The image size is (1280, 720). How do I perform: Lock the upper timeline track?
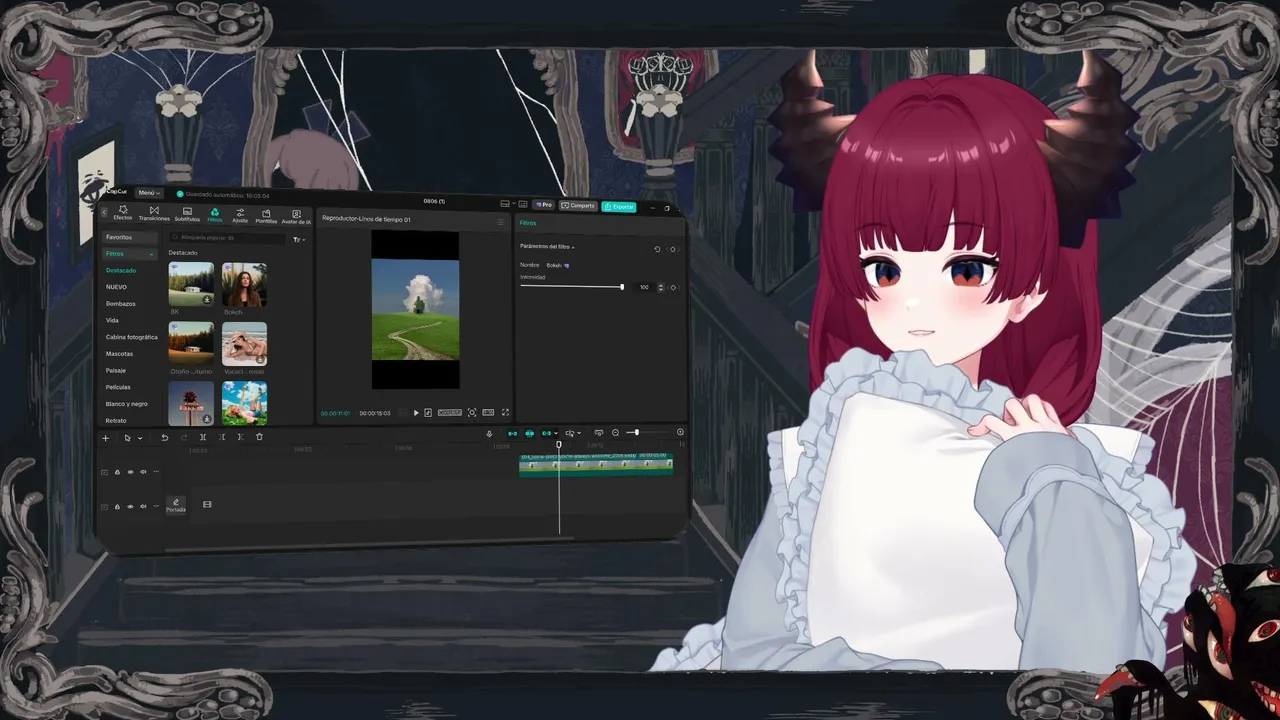coord(117,472)
